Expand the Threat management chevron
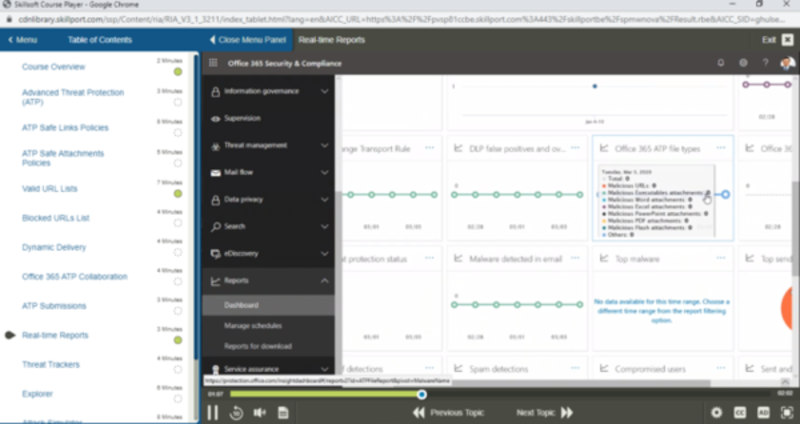This screenshot has width=800, height=424. tap(324, 145)
